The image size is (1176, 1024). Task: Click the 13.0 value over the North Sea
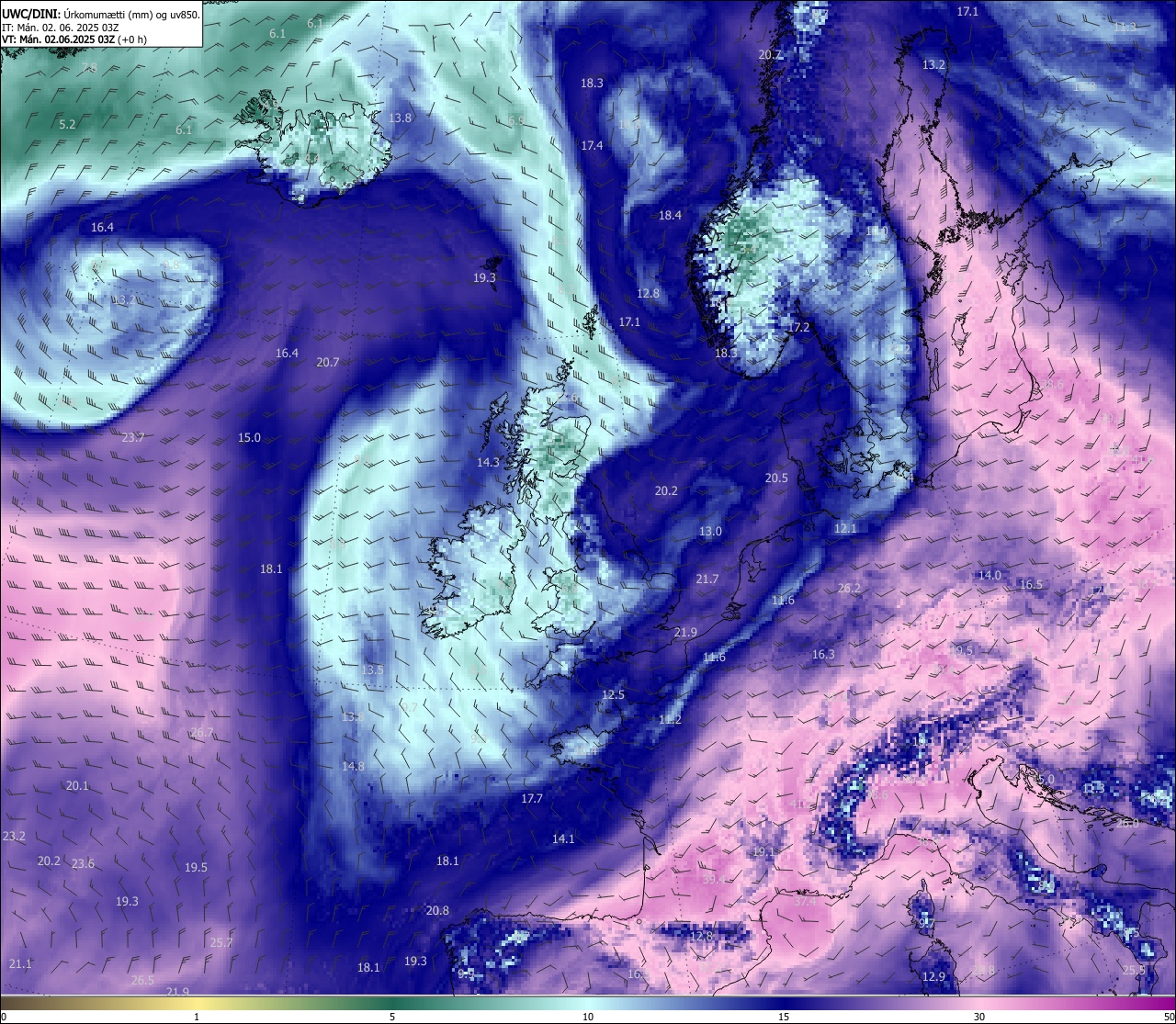(x=710, y=531)
